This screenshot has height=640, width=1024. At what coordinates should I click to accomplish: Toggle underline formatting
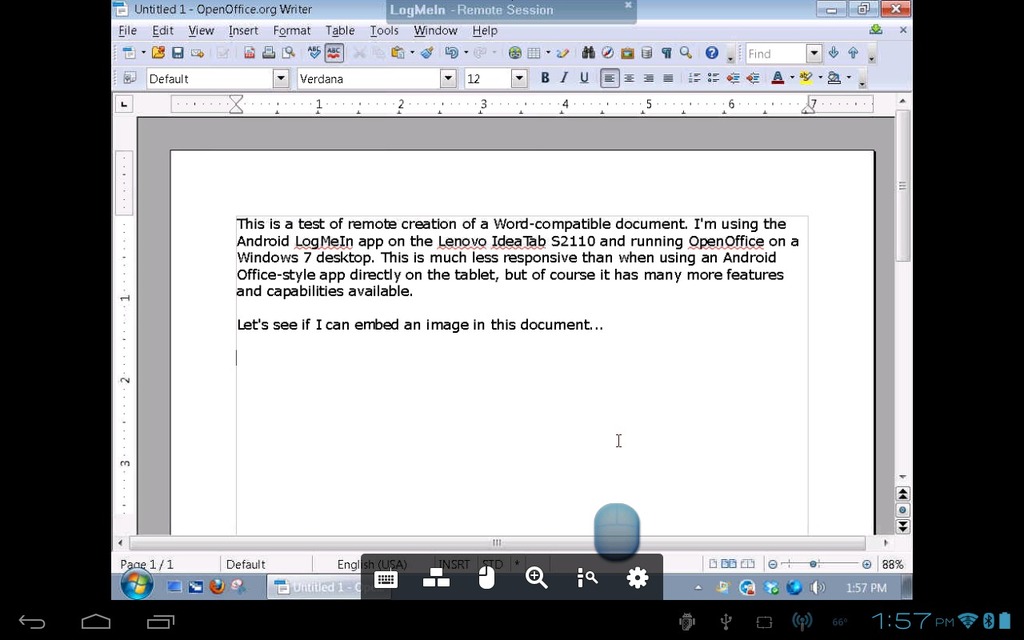[x=584, y=78]
